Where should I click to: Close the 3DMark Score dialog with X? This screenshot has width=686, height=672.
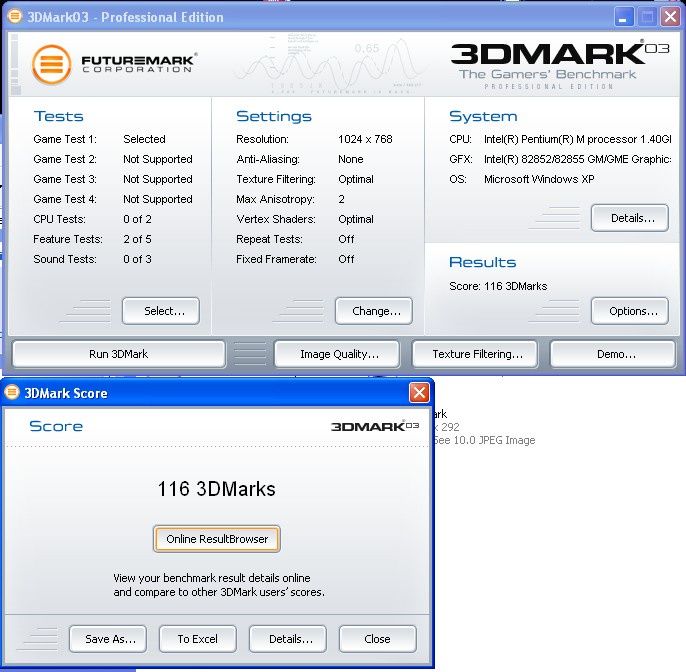click(x=419, y=392)
